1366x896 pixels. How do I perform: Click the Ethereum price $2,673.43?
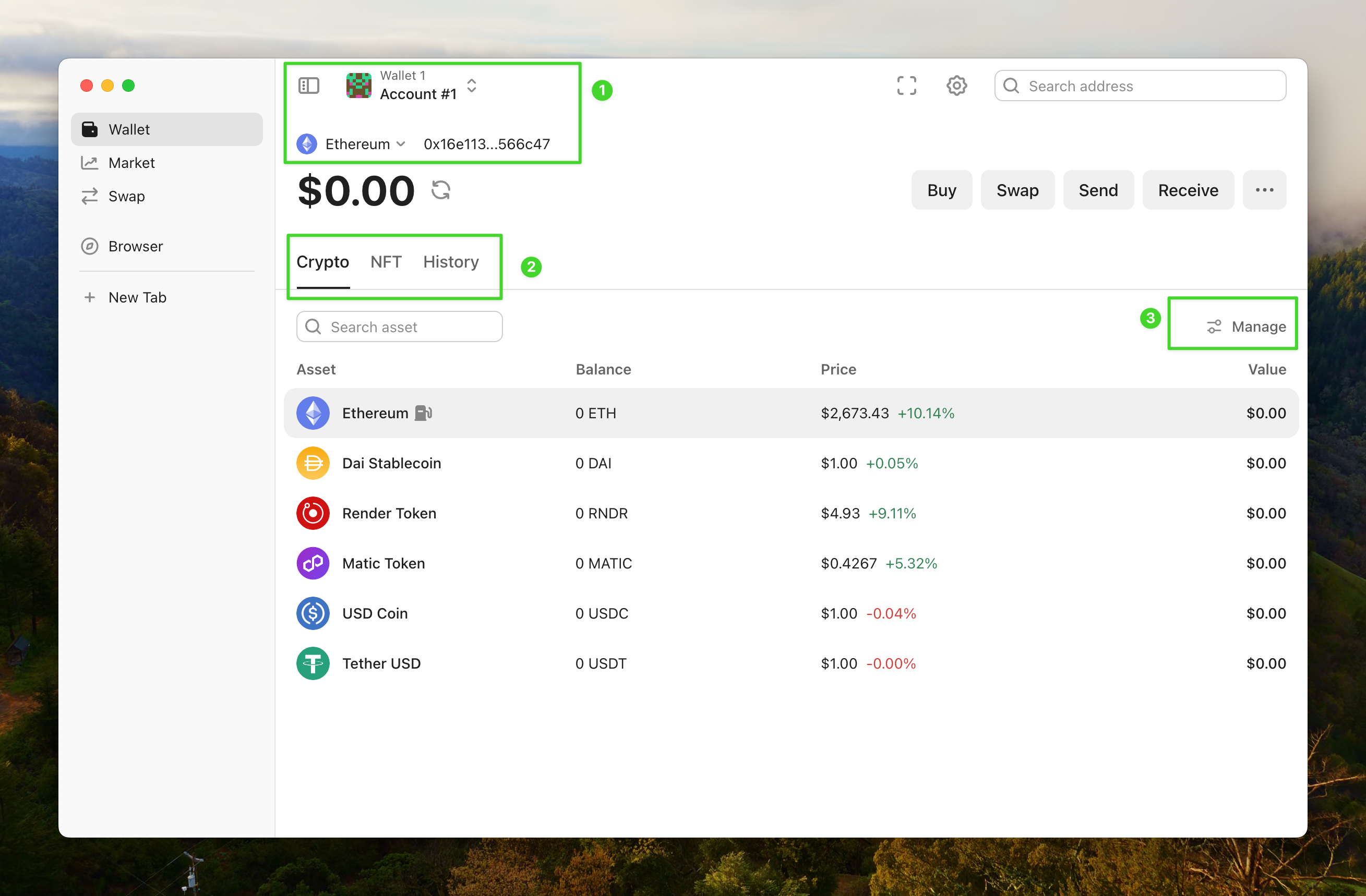point(855,413)
